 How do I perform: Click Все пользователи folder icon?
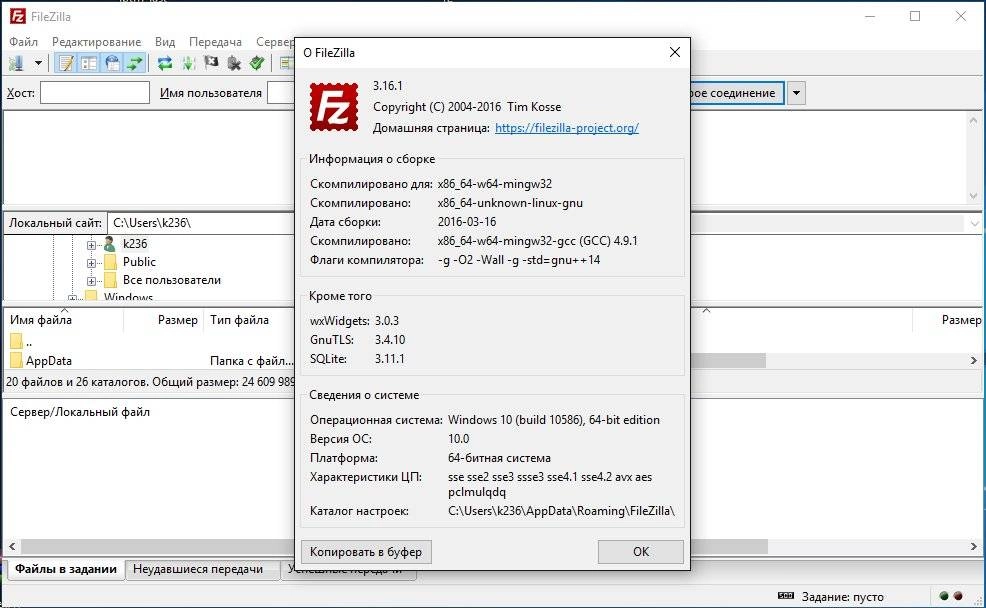click(x=110, y=280)
